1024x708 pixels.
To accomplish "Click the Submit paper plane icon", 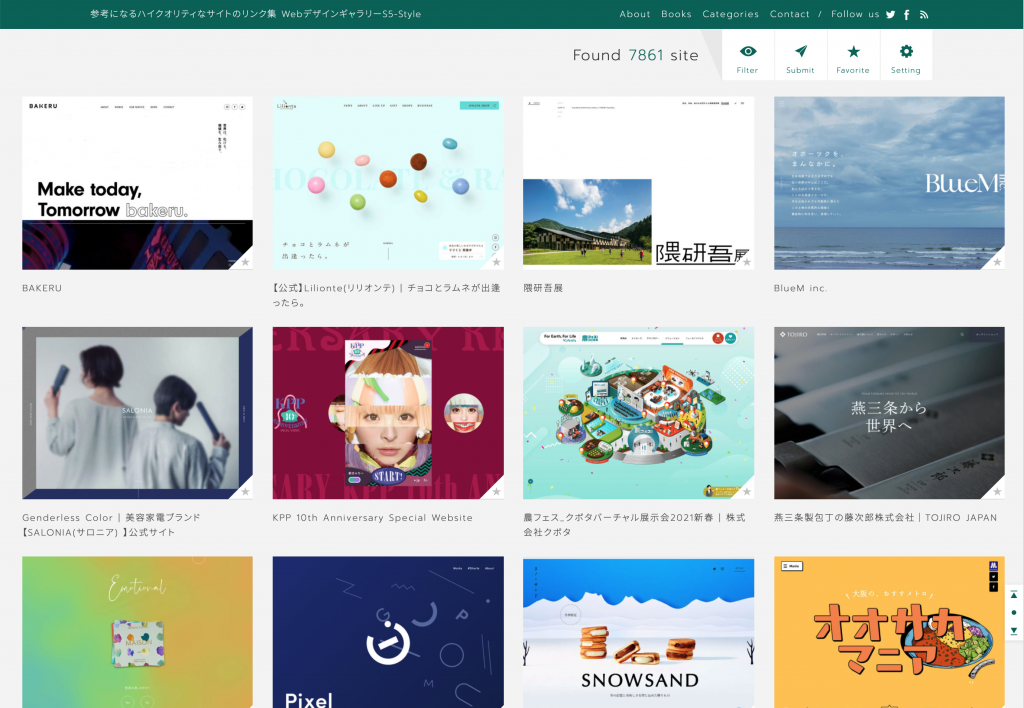I will [x=800, y=56].
